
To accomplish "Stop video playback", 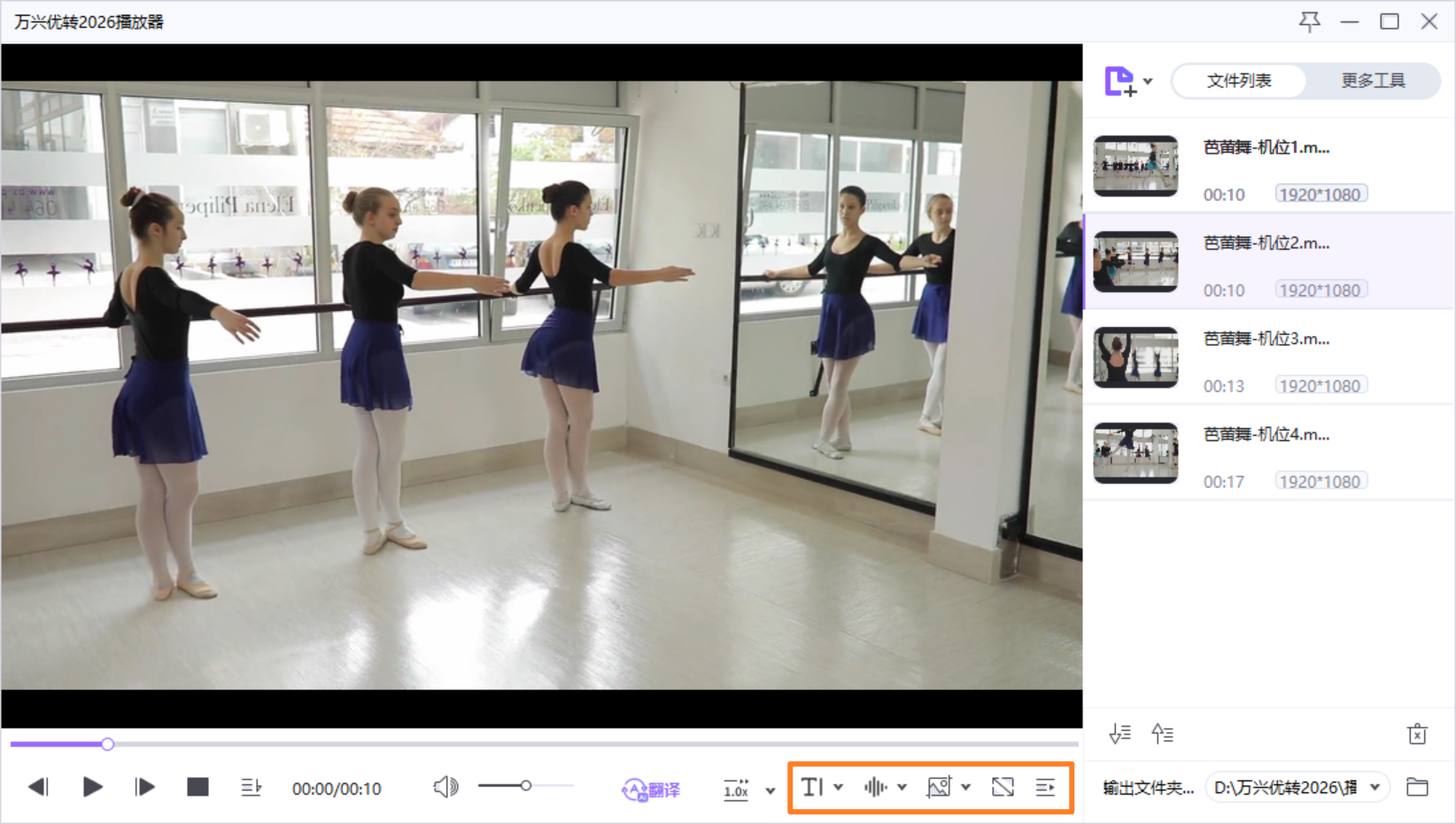I will [197, 787].
